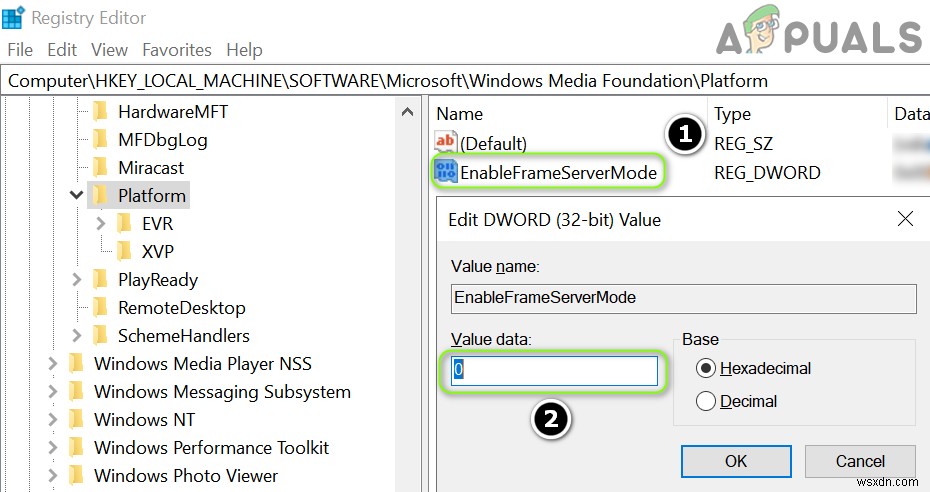Select the EVR tree label
This screenshot has width=930, height=492.
coord(157,223)
